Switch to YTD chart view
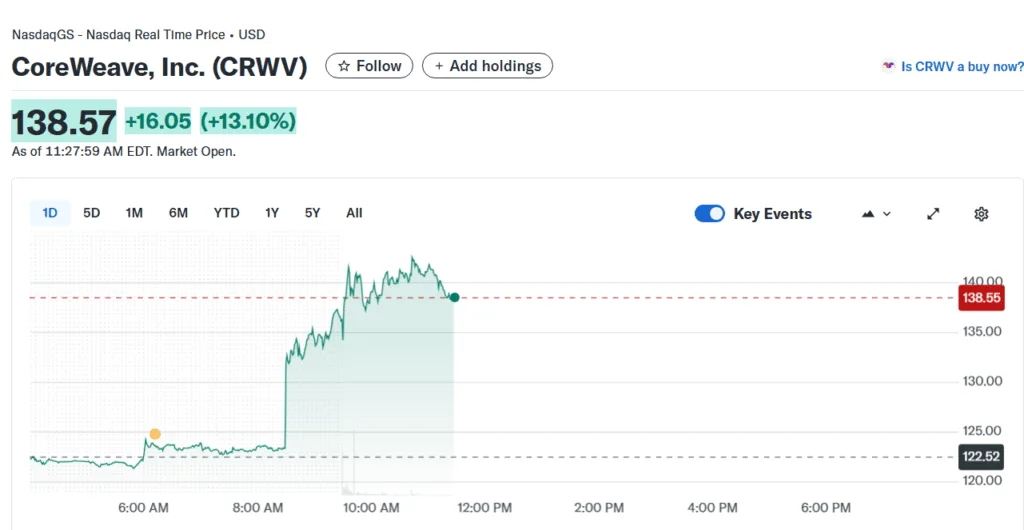Screen dimensions: 1024x530 pos(226,213)
